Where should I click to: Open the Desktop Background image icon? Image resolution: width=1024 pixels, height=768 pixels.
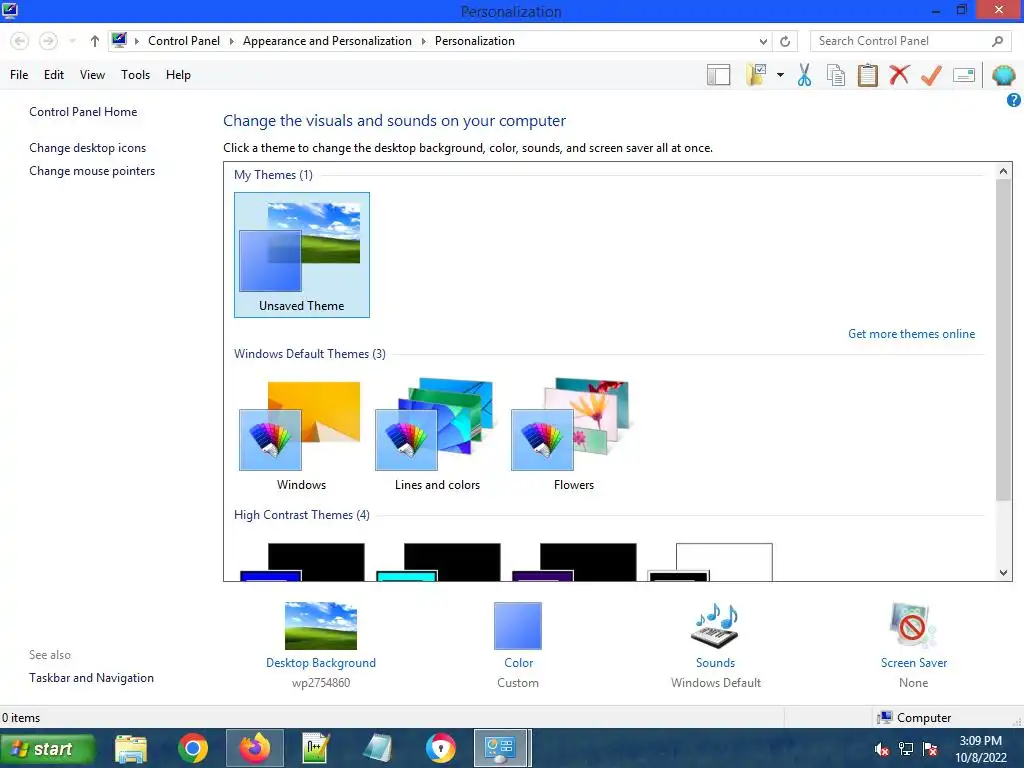pyautogui.click(x=321, y=626)
